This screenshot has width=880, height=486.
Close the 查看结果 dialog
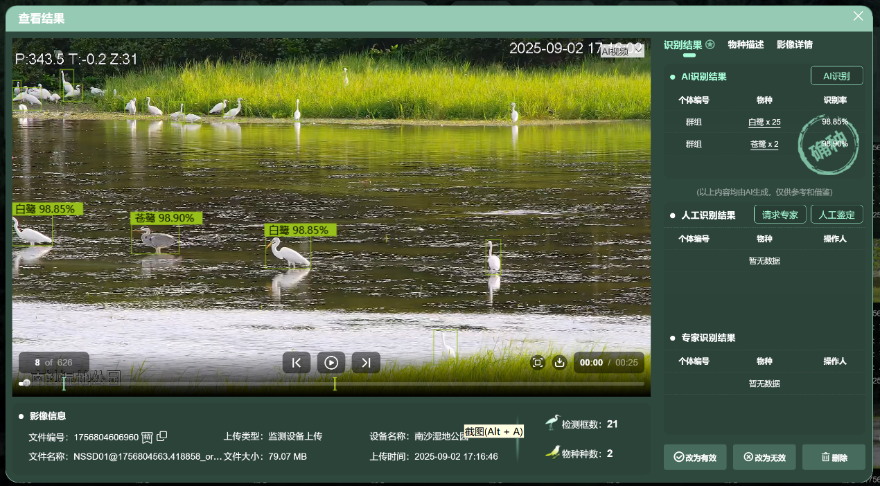858,16
